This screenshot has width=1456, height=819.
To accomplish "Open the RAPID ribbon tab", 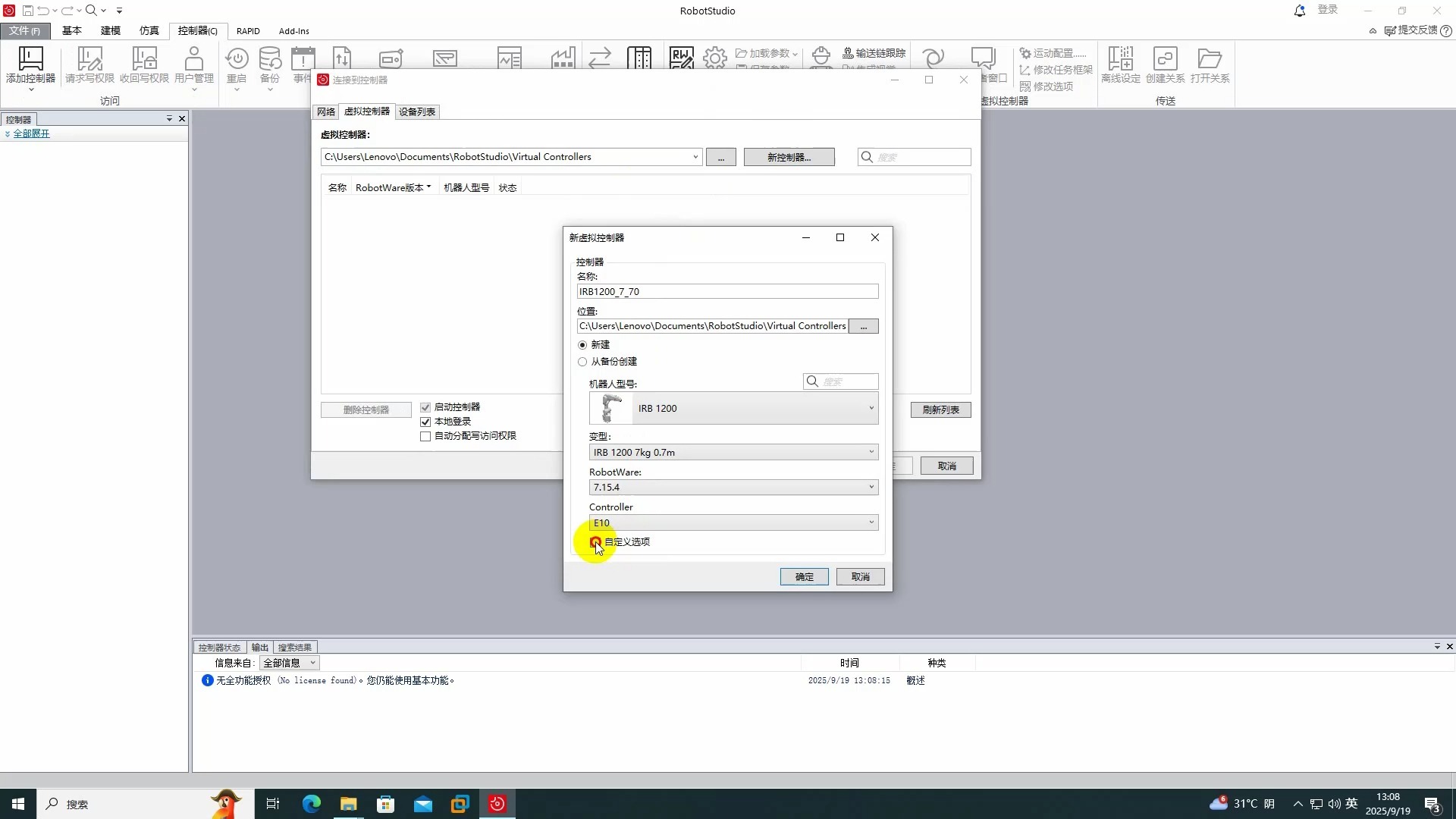I will tap(249, 31).
